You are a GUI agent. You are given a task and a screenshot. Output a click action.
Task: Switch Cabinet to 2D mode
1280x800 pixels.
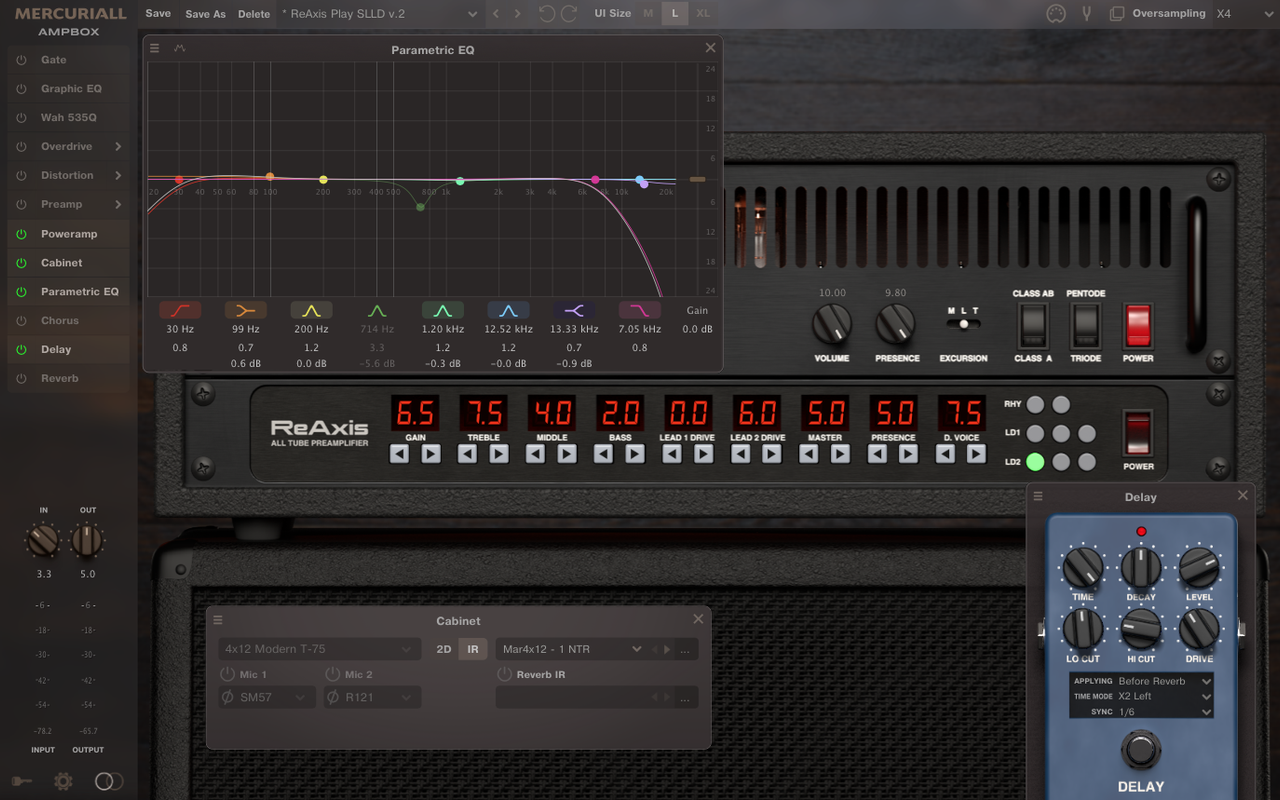point(444,649)
